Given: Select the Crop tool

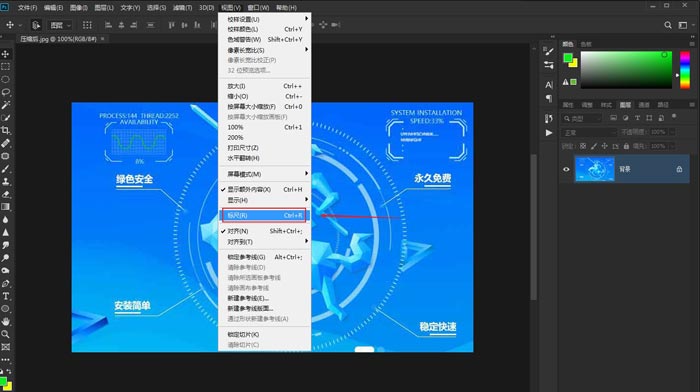Looking at the screenshot, I should (5, 130).
